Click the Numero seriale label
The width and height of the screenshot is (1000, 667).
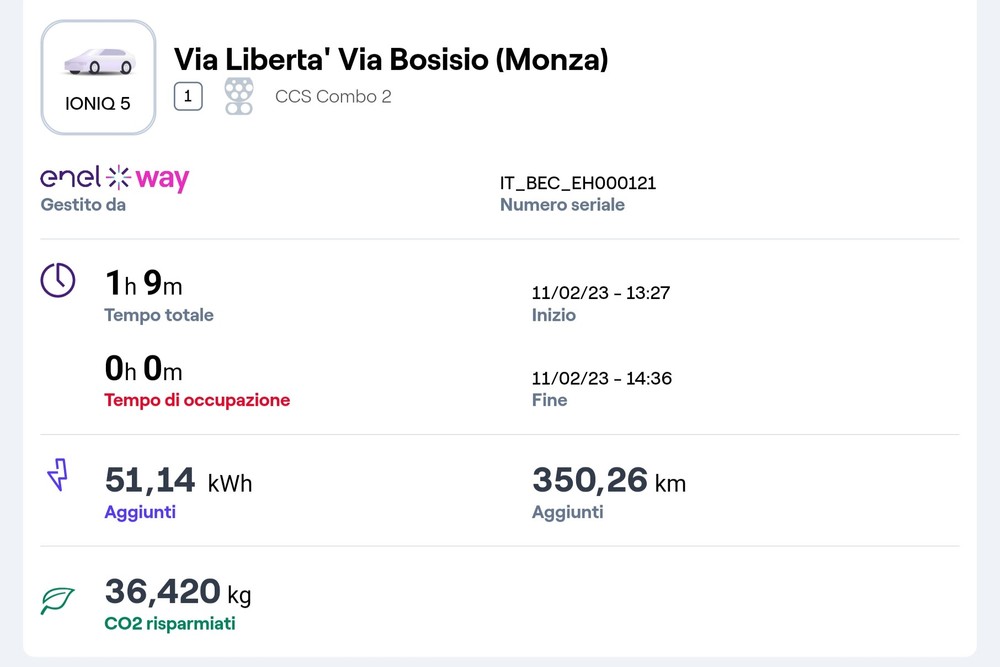[562, 205]
